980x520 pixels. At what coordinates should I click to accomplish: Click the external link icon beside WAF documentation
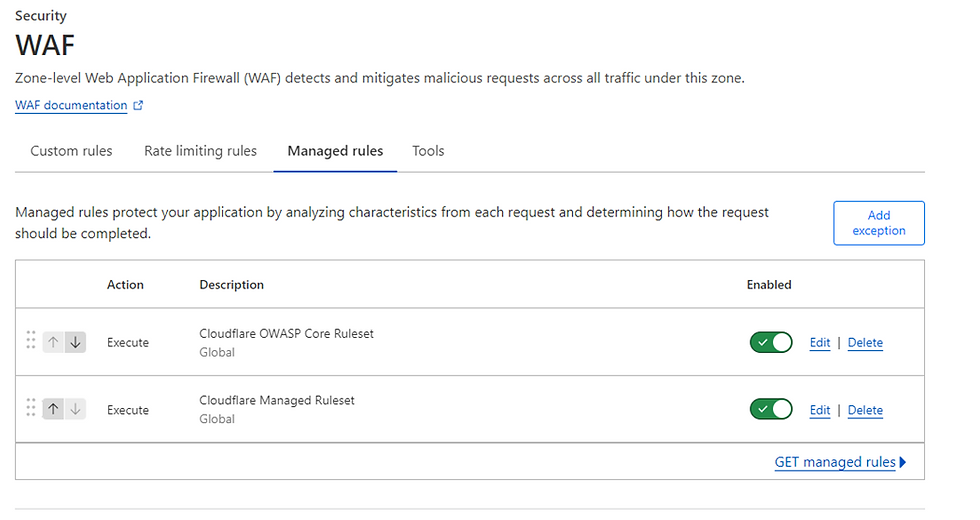click(x=138, y=106)
